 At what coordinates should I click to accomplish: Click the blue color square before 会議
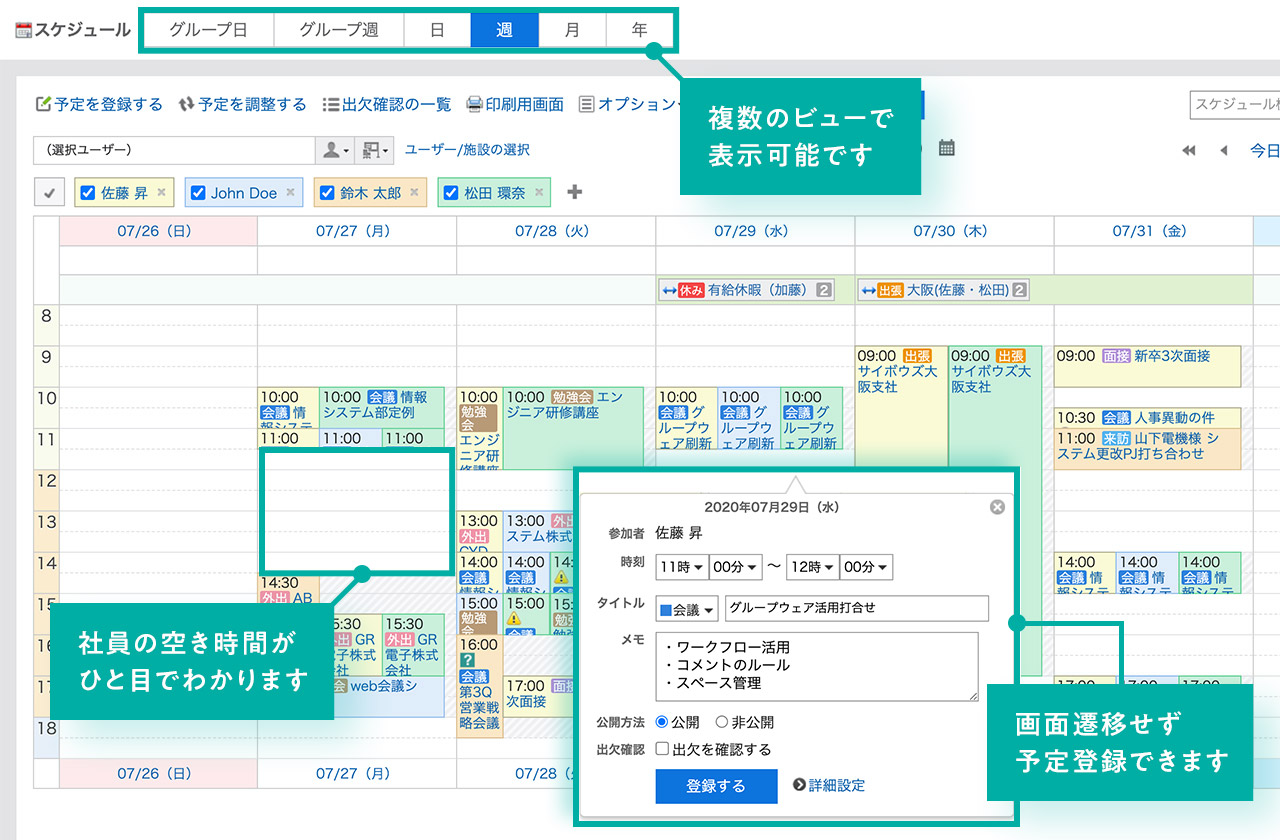pos(664,608)
